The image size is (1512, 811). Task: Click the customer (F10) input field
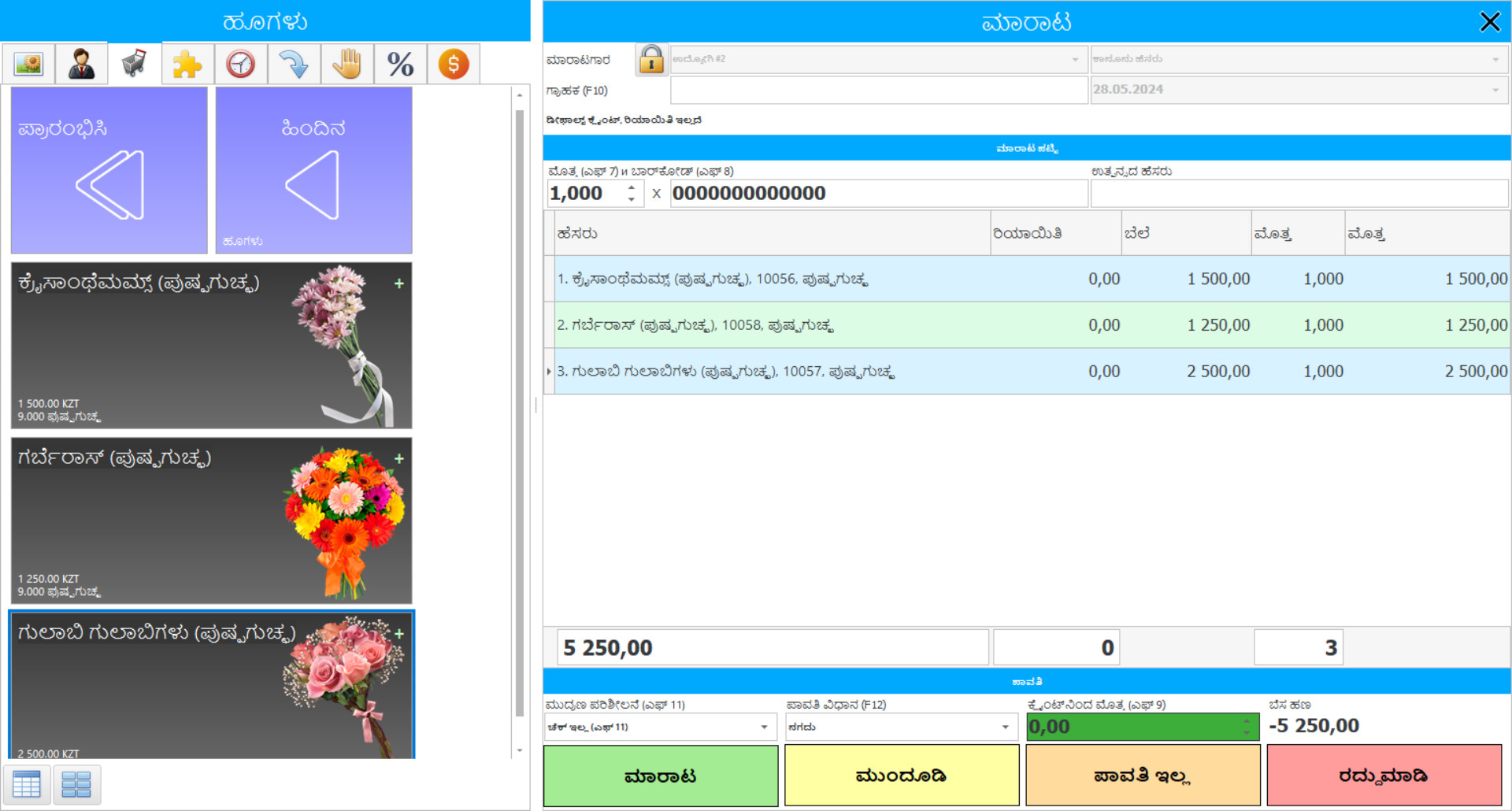click(879, 90)
